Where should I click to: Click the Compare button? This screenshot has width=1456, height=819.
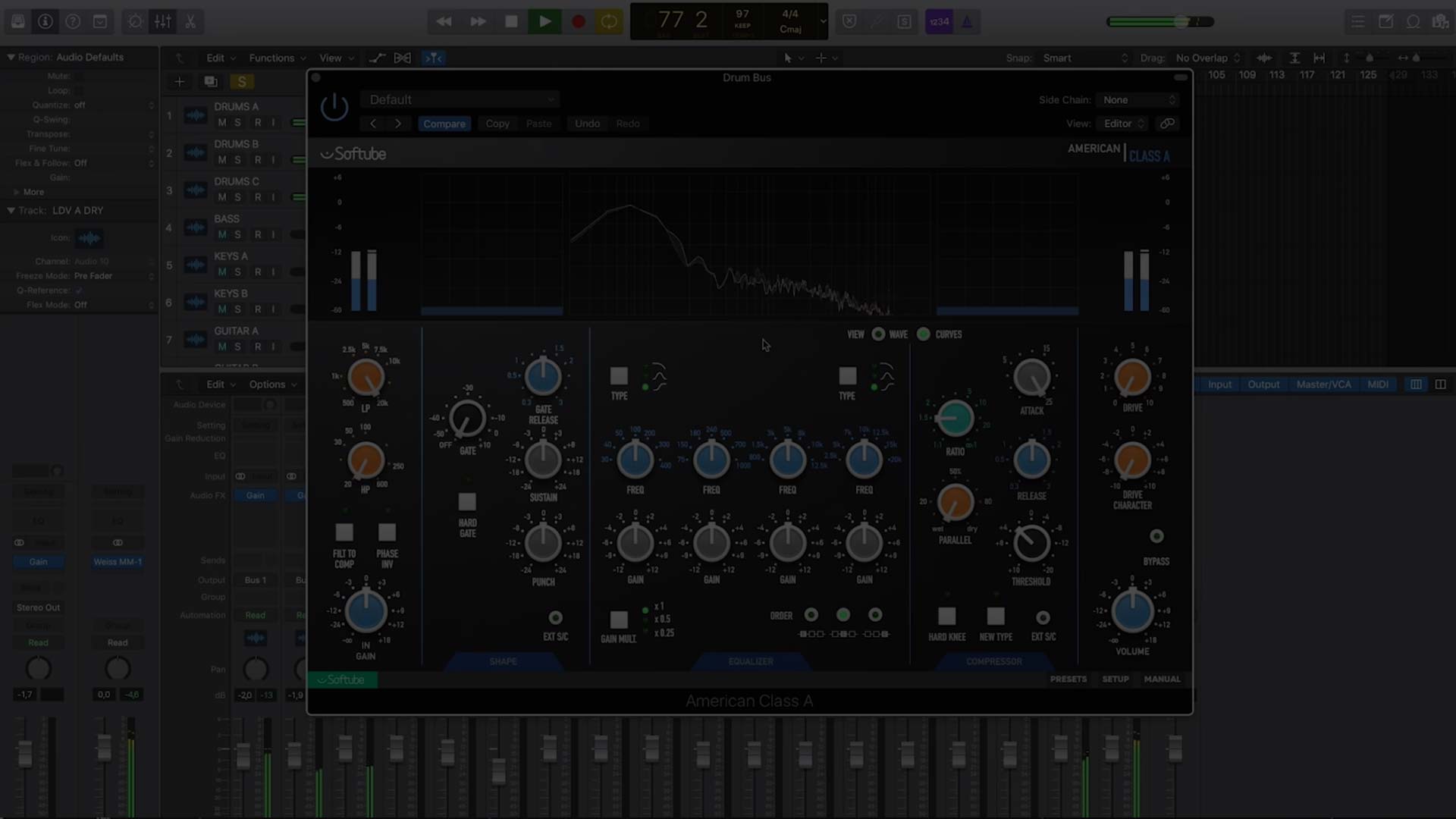point(444,124)
